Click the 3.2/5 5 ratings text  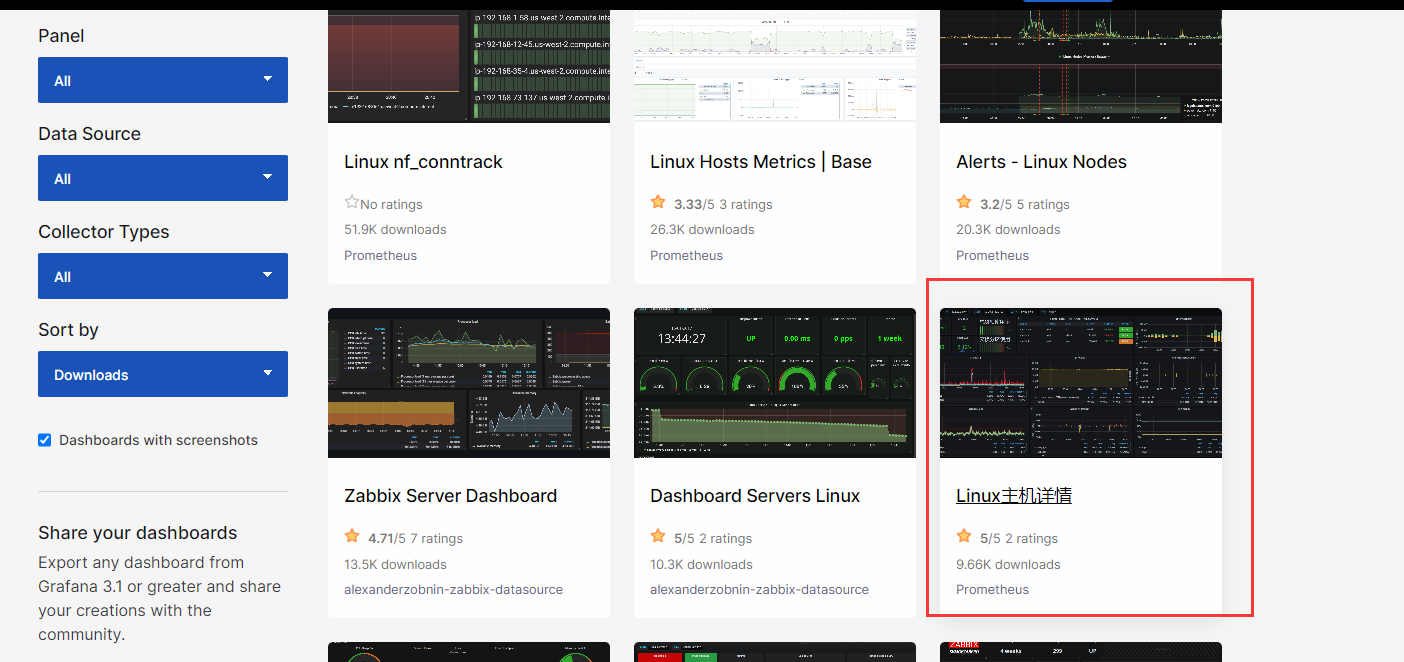[x=1025, y=204]
